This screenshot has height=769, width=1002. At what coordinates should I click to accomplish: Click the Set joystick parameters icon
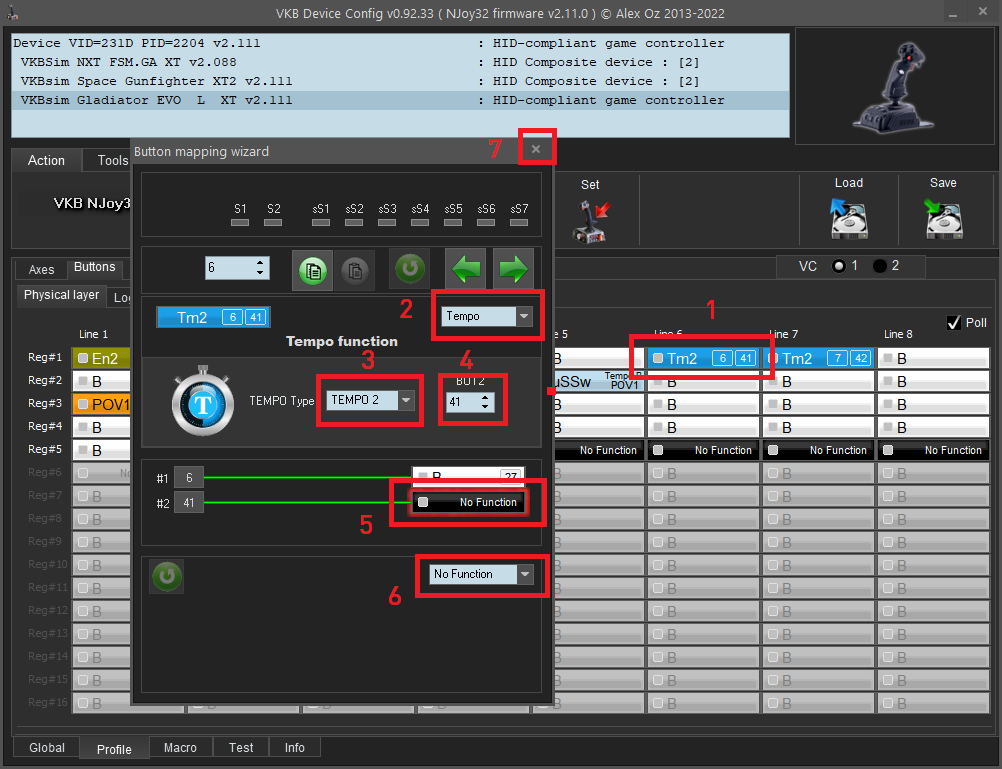pos(590,218)
